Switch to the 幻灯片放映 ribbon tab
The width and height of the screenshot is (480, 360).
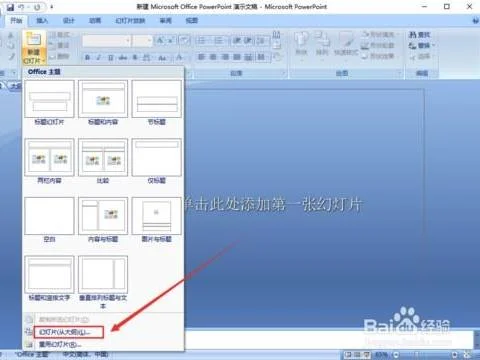(x=130, y=21)
